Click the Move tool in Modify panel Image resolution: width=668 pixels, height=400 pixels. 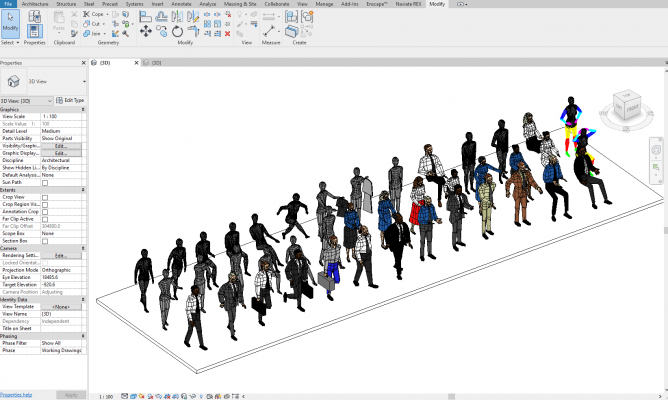point(147,32)
